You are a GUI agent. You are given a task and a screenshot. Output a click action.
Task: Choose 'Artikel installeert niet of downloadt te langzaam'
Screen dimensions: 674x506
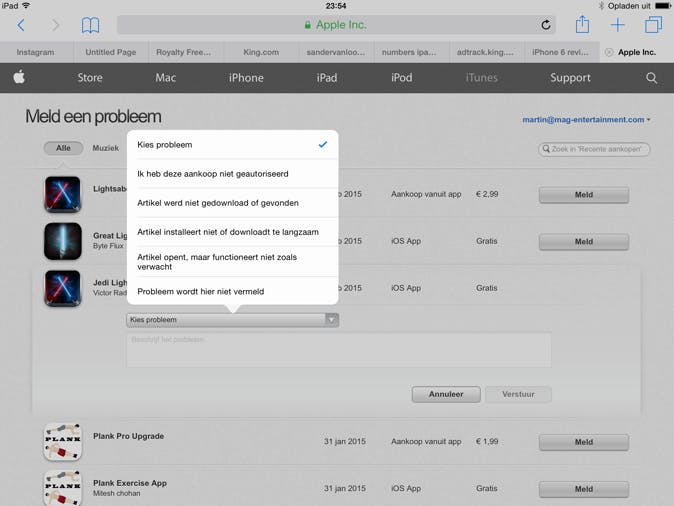(233, 232)
